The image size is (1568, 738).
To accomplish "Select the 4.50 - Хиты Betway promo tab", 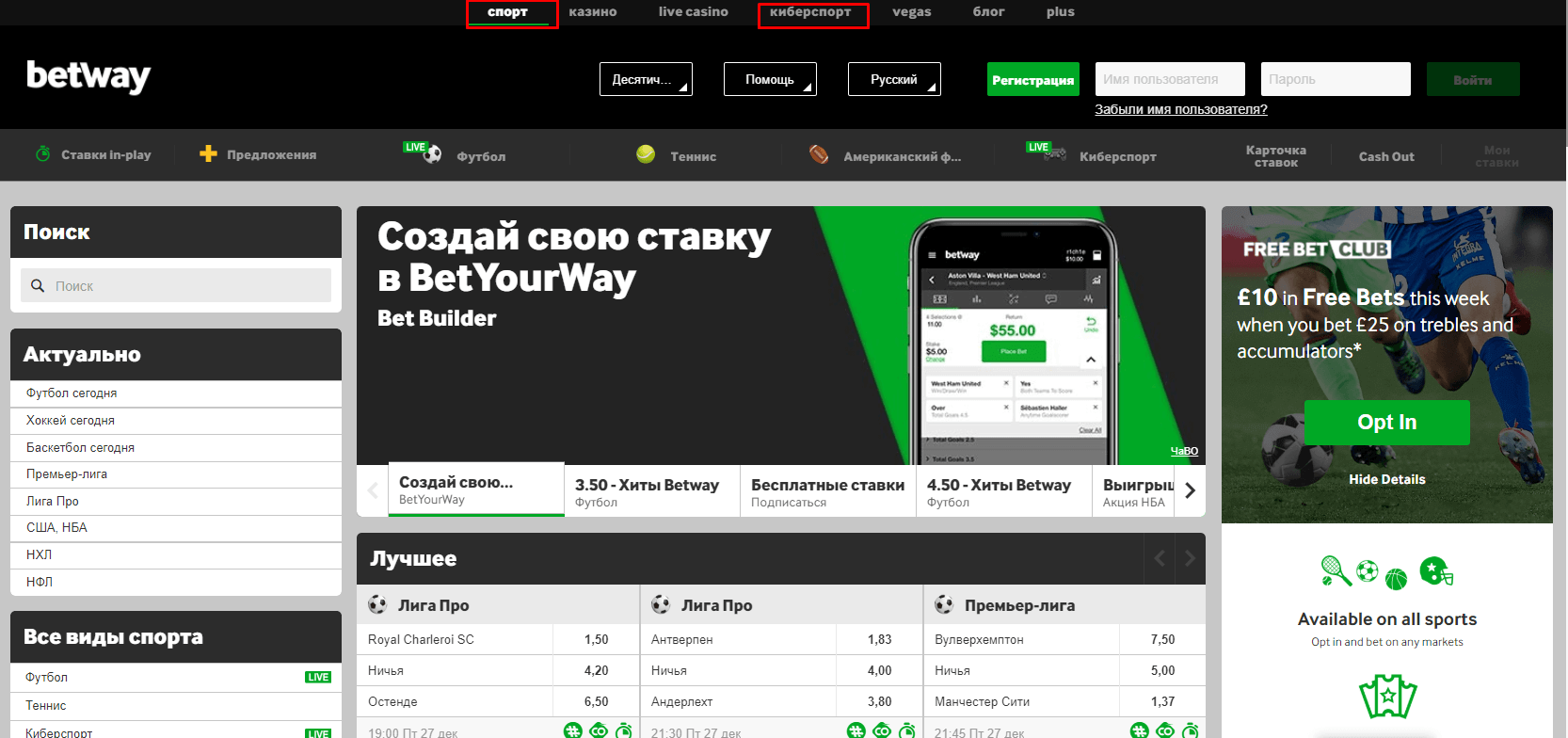I will (1004, 490).
